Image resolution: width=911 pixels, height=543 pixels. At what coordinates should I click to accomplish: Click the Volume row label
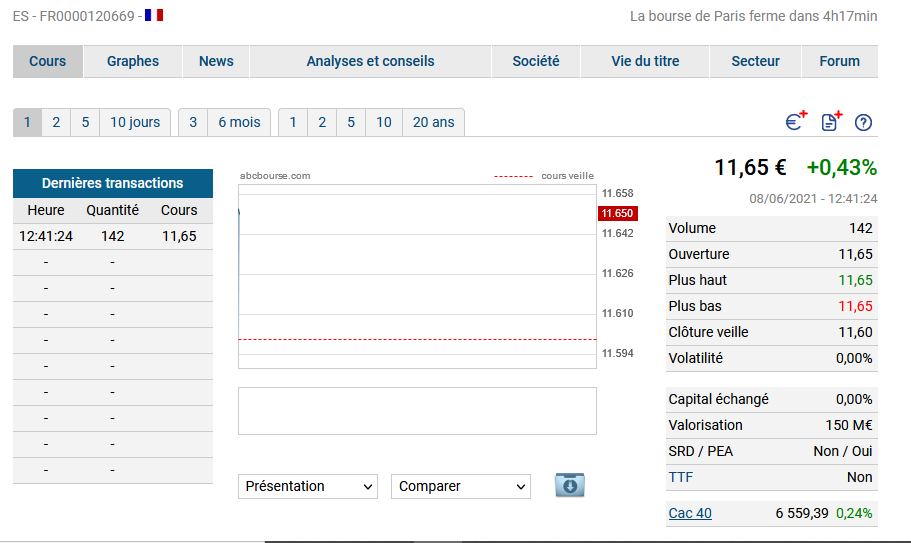pos(692,228)
